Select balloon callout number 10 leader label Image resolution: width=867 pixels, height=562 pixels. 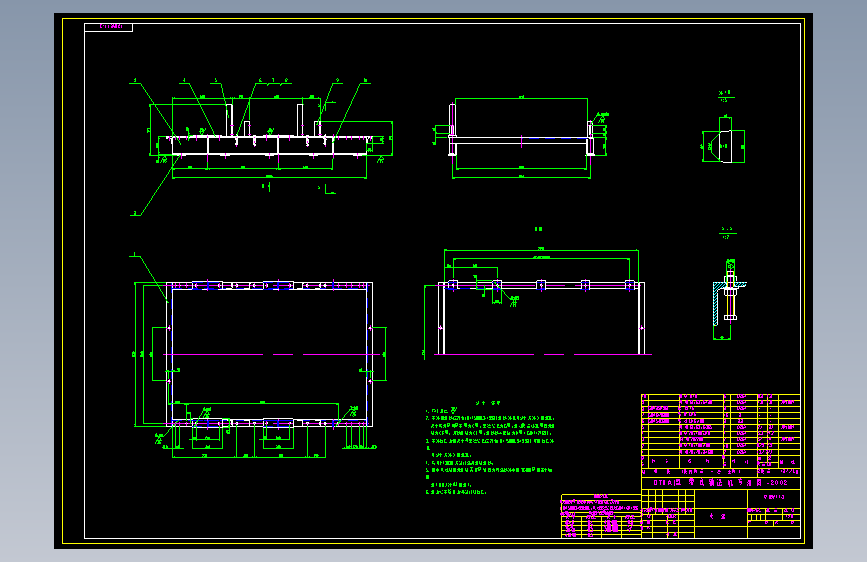pyautogui.click(x=365, y=81)
